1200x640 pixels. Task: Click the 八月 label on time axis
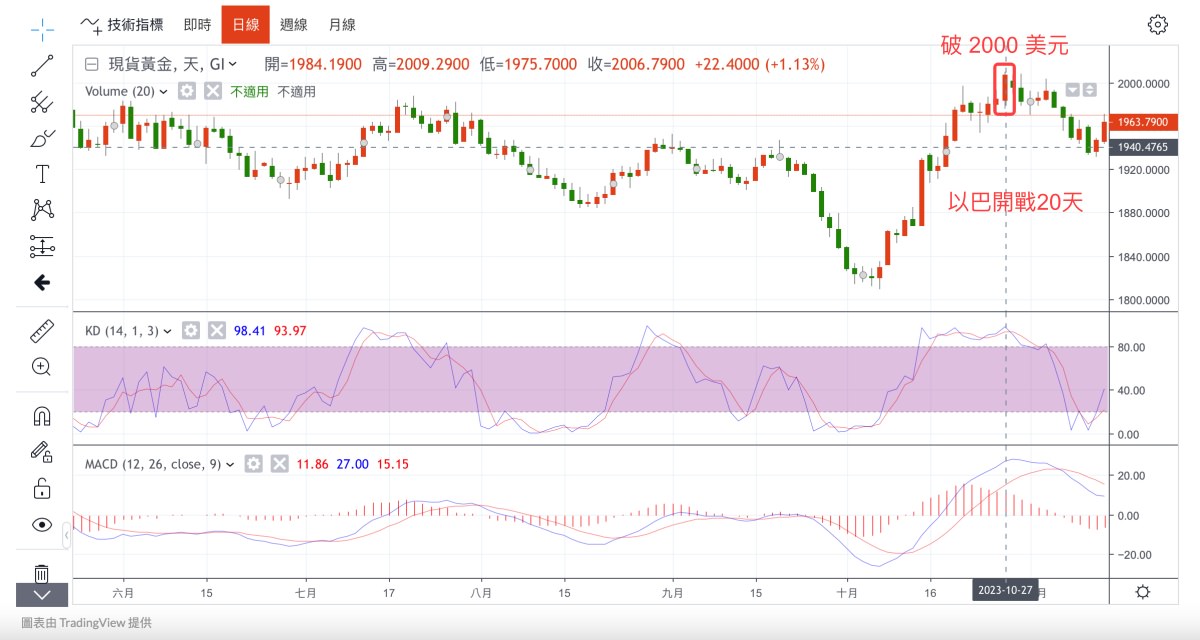point(481,591)
